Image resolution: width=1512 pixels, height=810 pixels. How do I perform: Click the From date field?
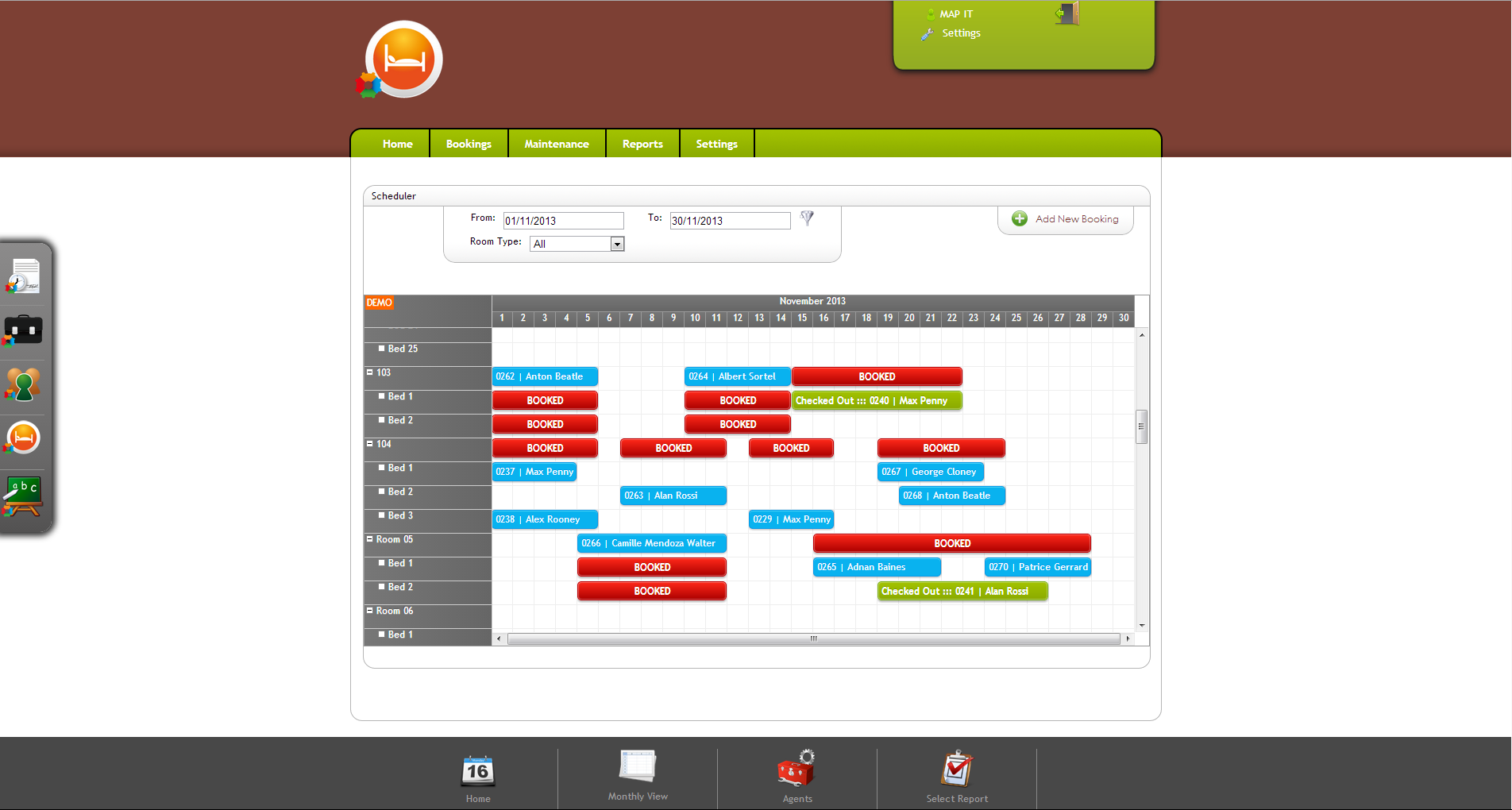point(563,221)
